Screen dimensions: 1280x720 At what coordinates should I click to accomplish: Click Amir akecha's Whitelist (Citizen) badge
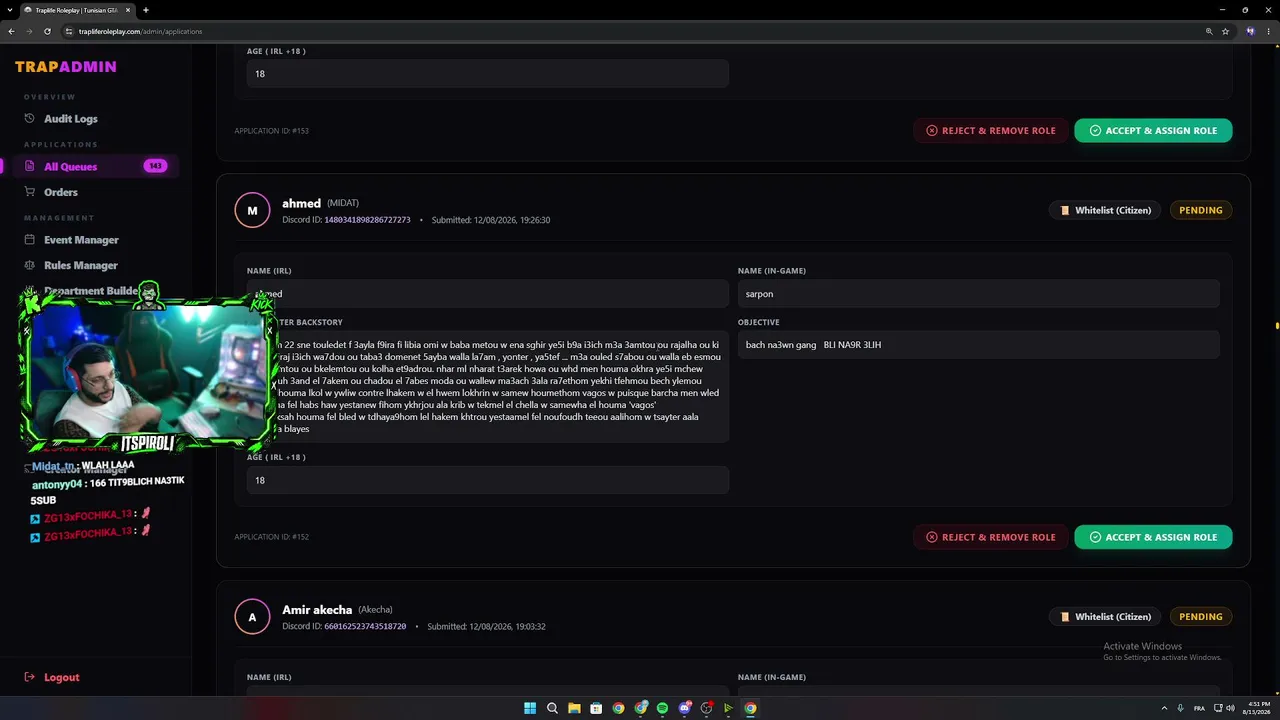[1105, 617]
